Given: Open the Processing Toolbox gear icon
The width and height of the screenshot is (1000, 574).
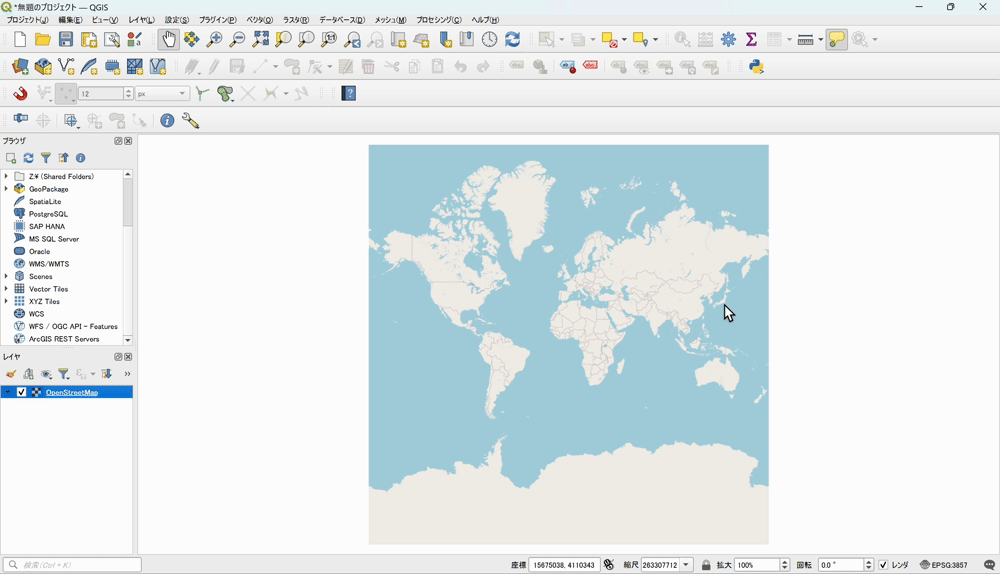Looking at the screenshot, I should [x=728, y=40].
